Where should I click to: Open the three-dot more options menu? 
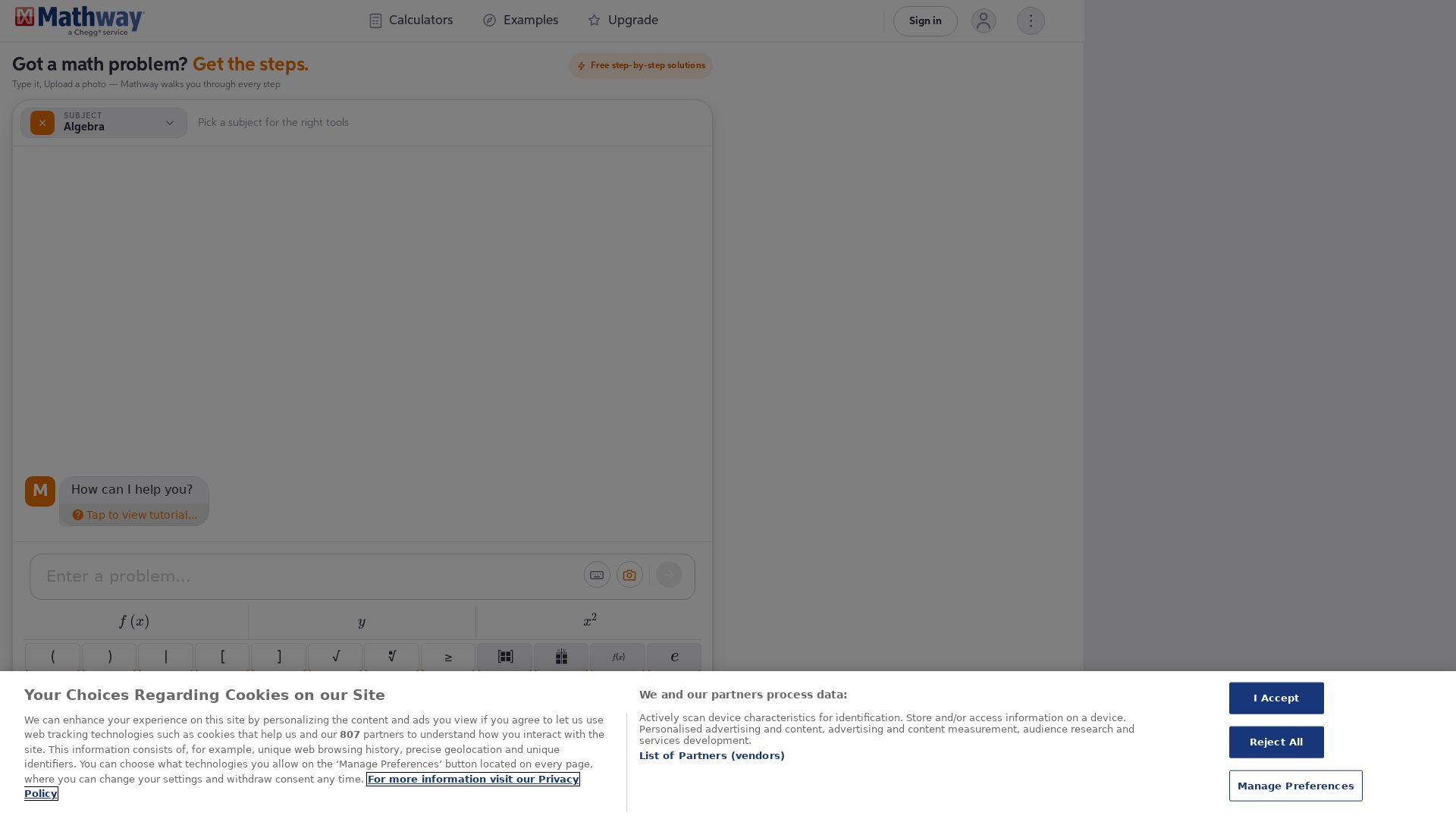pyautogui.click(x=1031, y=21)
